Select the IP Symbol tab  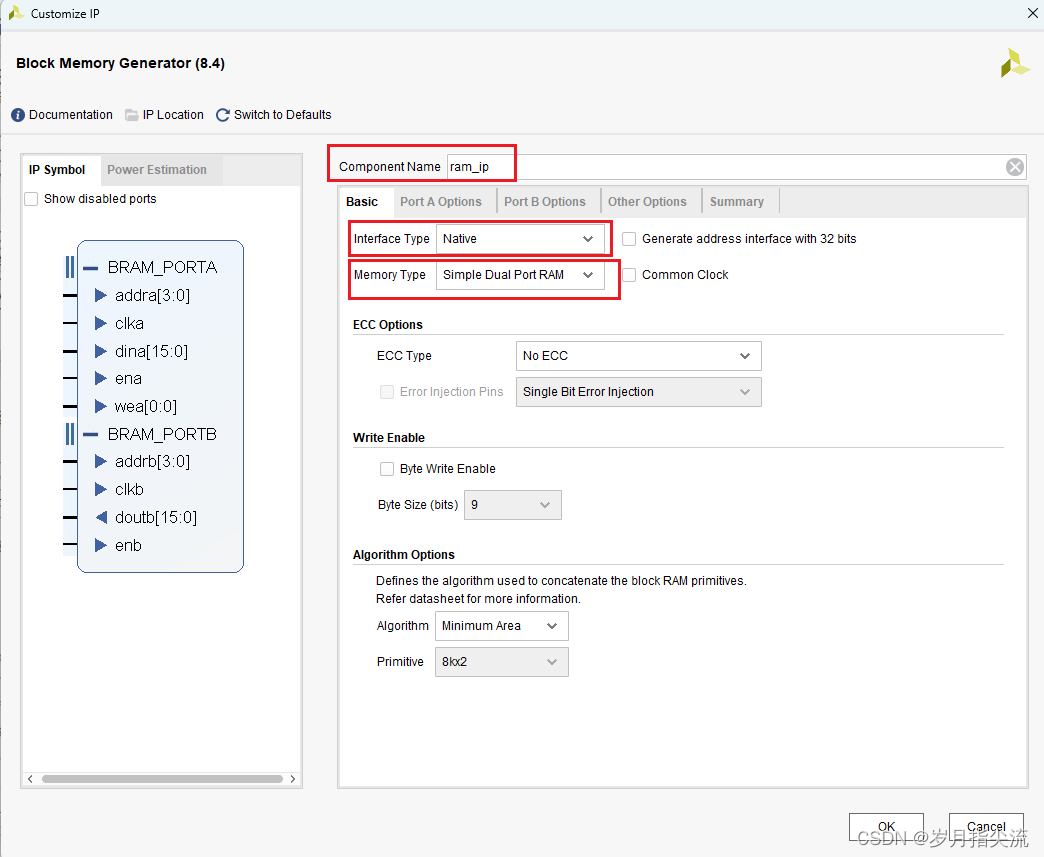(57, 170)
